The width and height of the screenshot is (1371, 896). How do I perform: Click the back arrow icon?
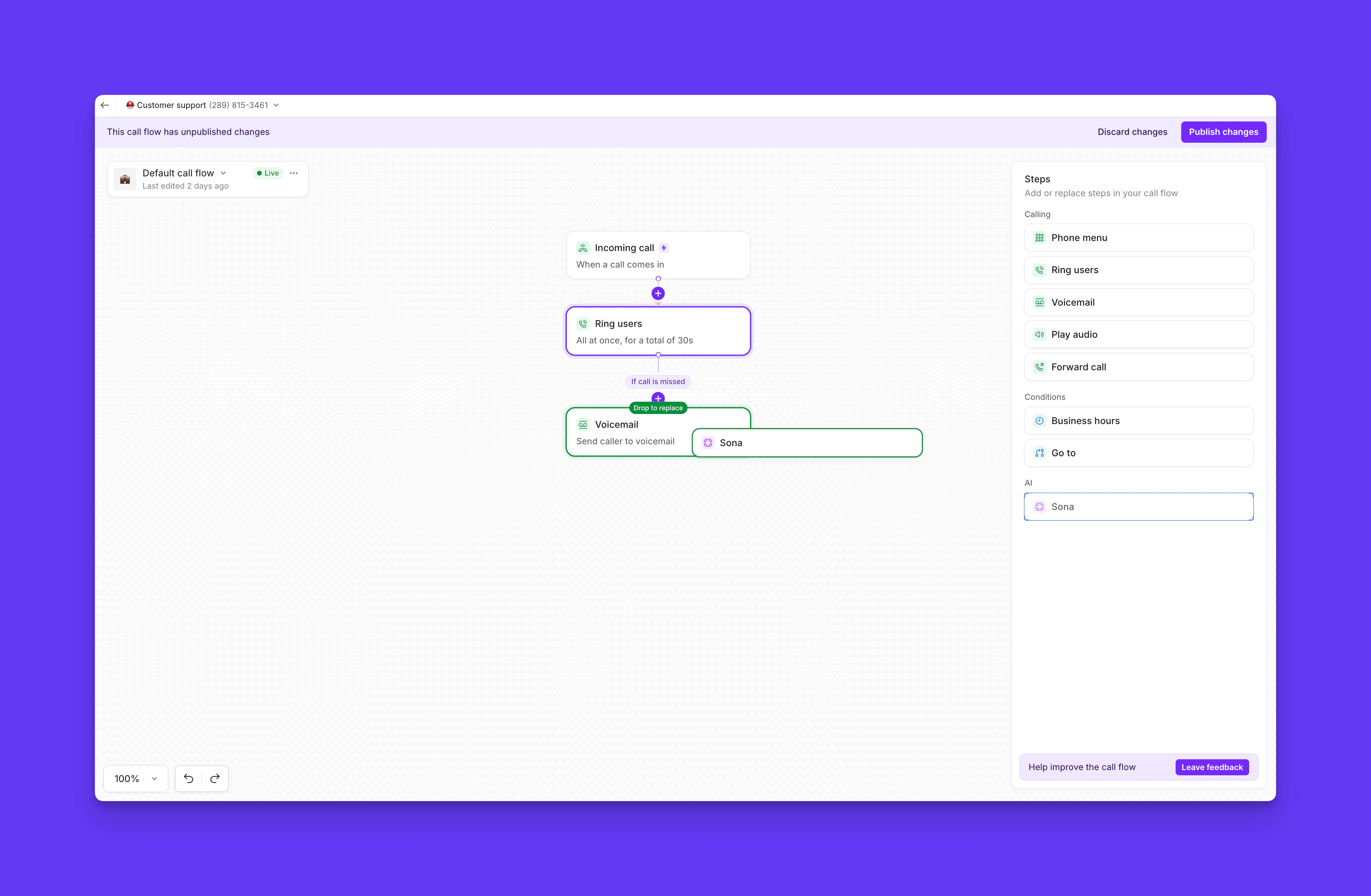105,105
